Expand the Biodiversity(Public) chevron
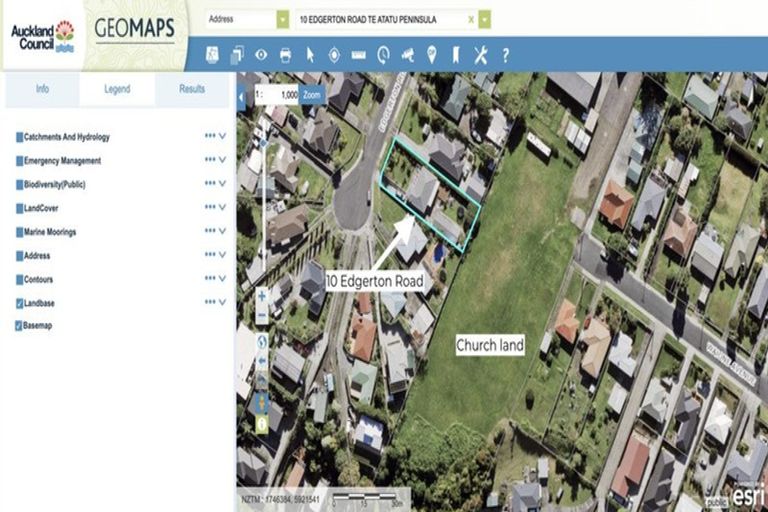 pyautogui.click(x=222, y=183)
